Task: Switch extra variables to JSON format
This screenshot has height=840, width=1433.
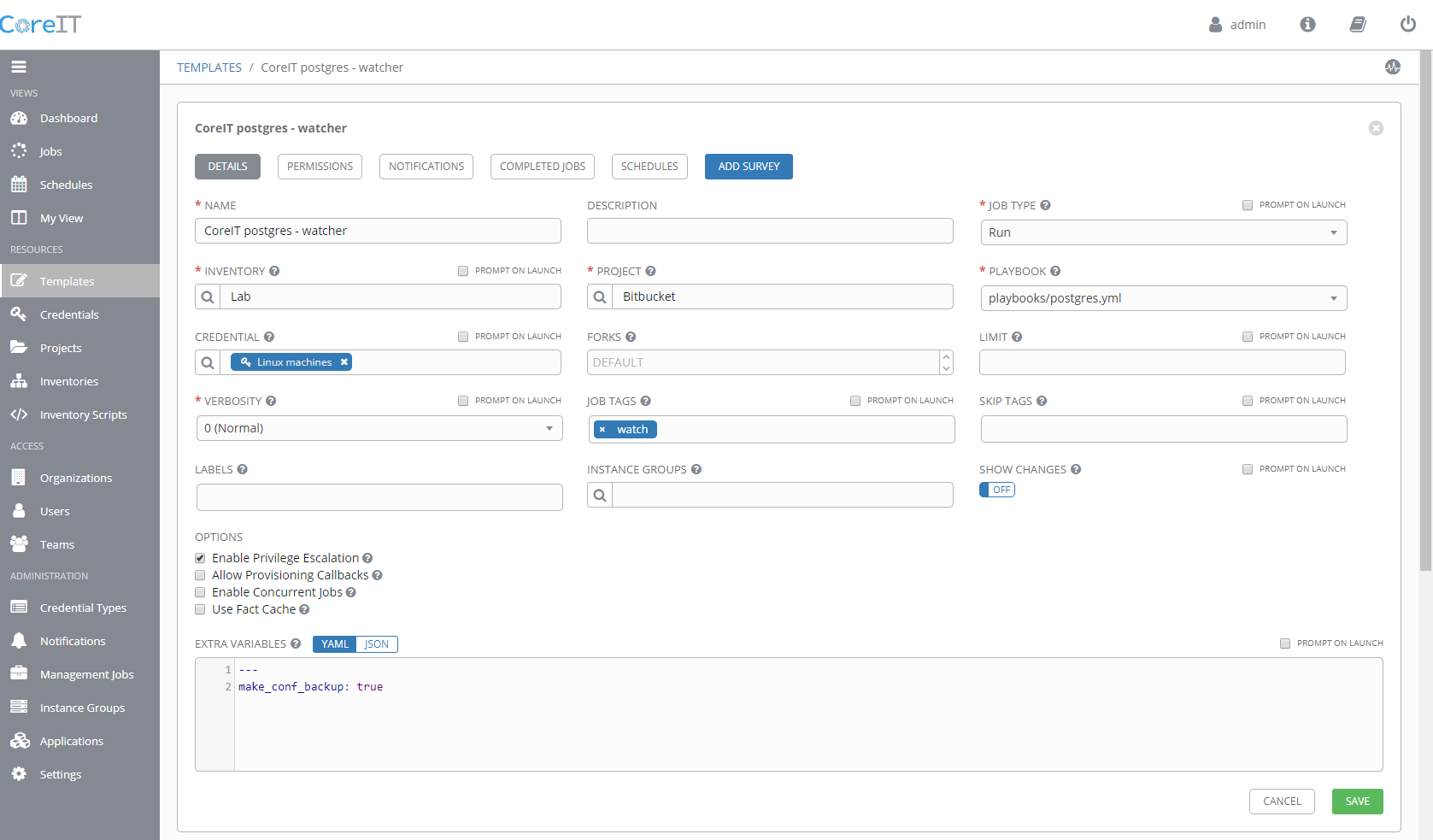Action: (377, 644)
